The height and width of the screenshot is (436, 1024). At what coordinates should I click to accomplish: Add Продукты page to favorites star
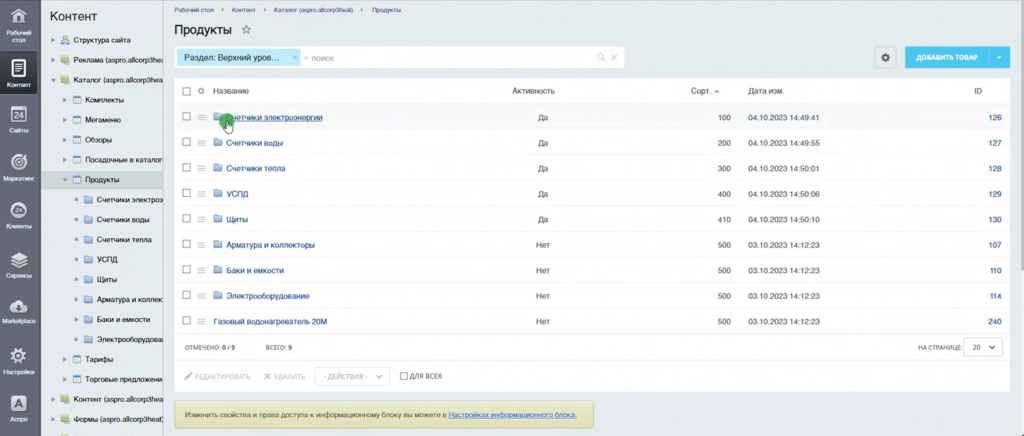point(246,29)
